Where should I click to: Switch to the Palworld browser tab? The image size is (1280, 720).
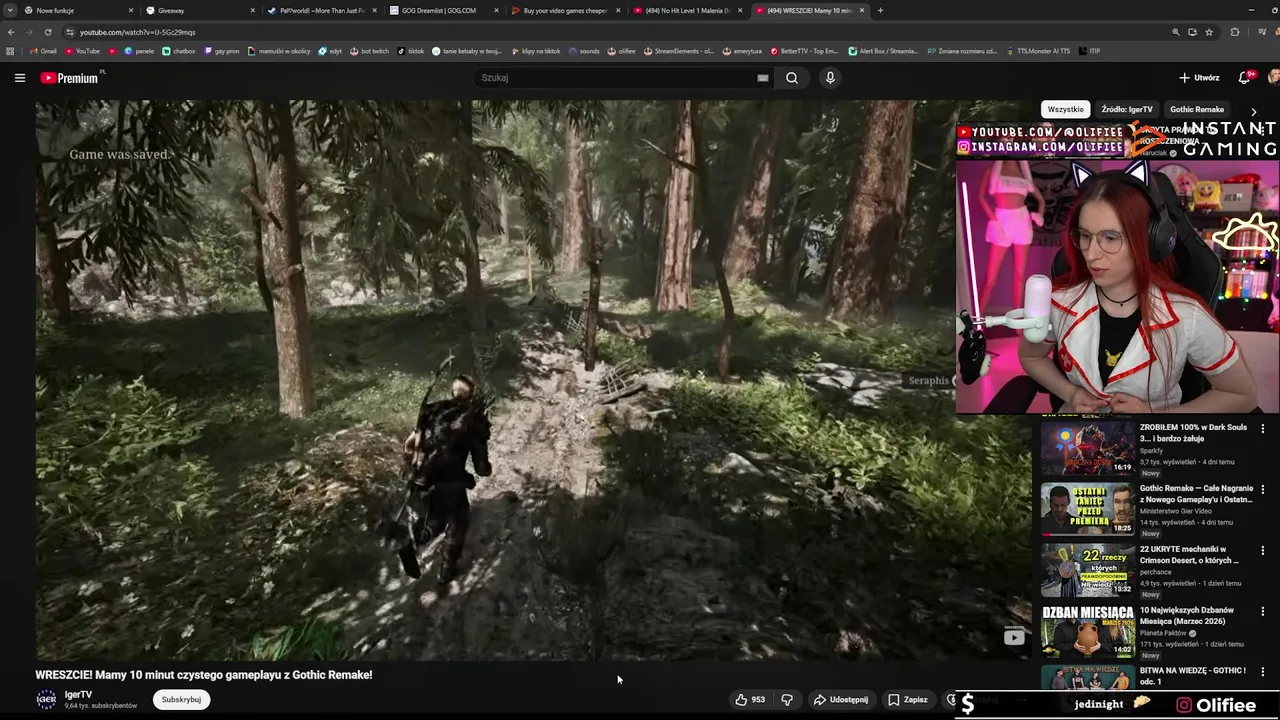(321, 10)
